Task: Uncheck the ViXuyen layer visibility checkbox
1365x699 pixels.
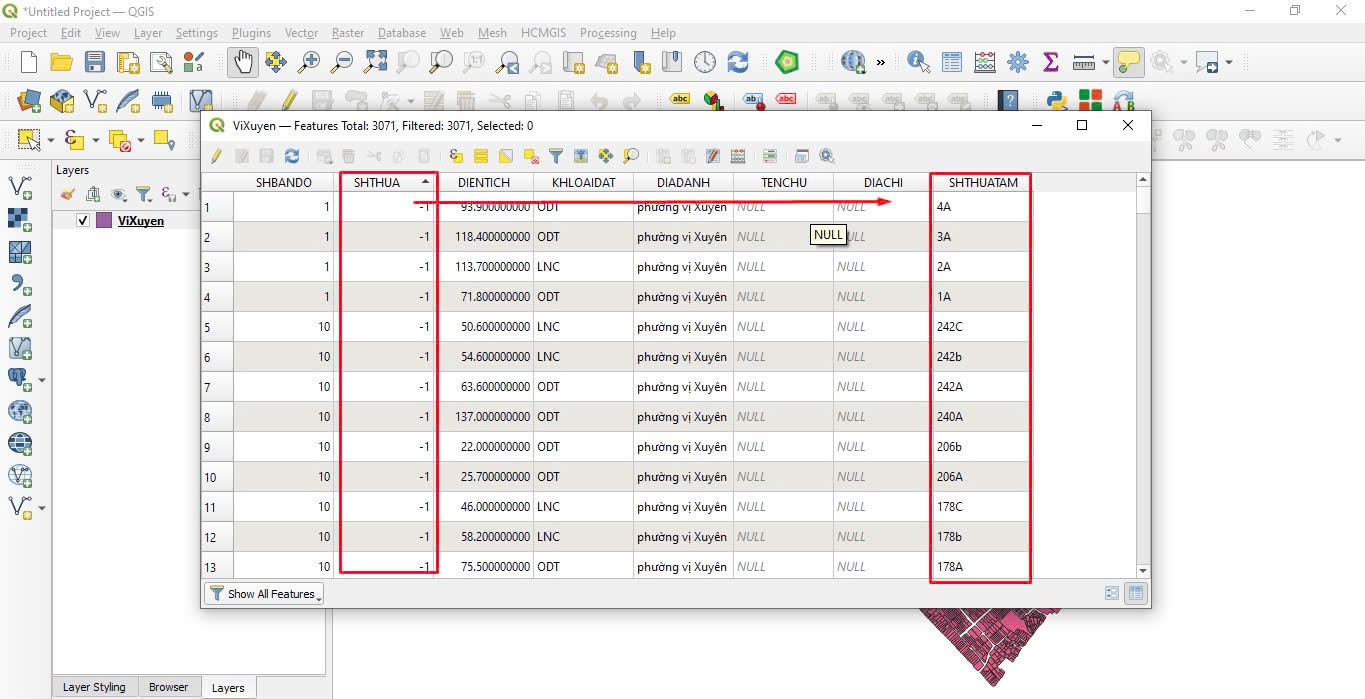Action: coord(83,221)
